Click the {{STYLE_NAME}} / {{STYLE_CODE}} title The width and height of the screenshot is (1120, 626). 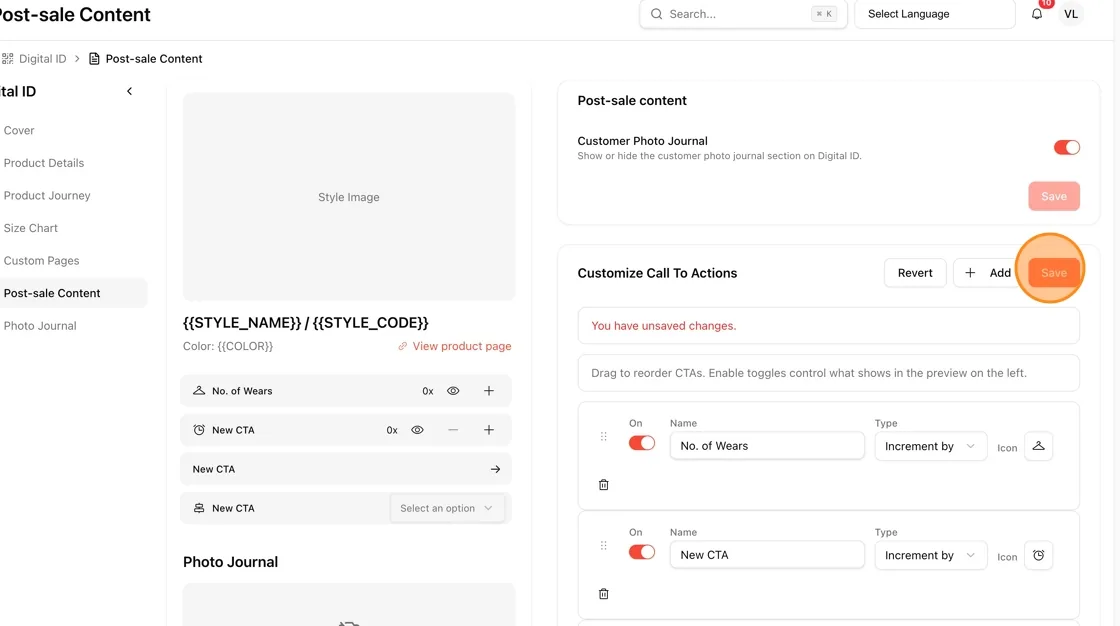(306, 323)
